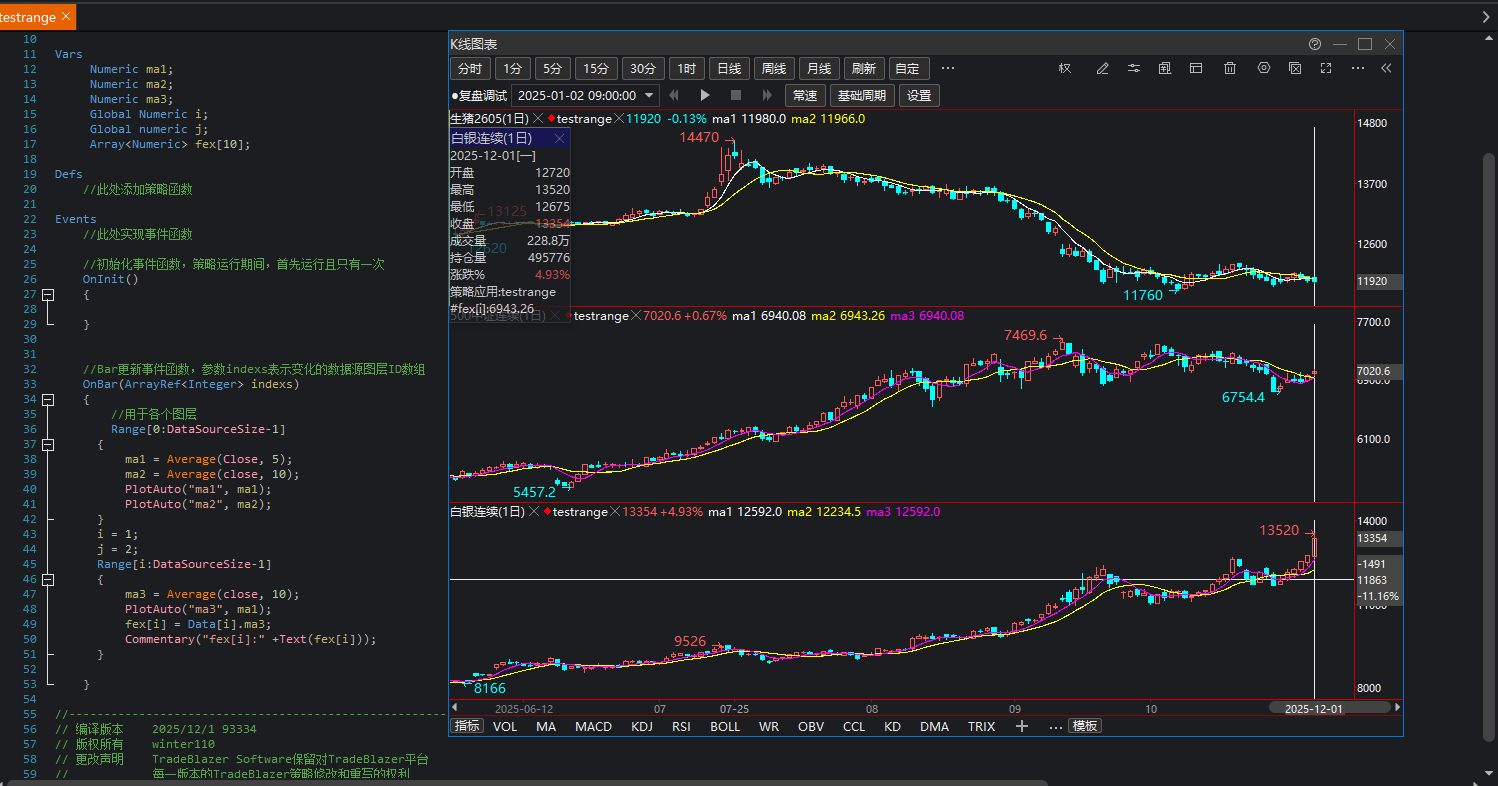Toggle the 模板 template button
The width and height of the screenshot is (1498, 786).
point(1085,726)
